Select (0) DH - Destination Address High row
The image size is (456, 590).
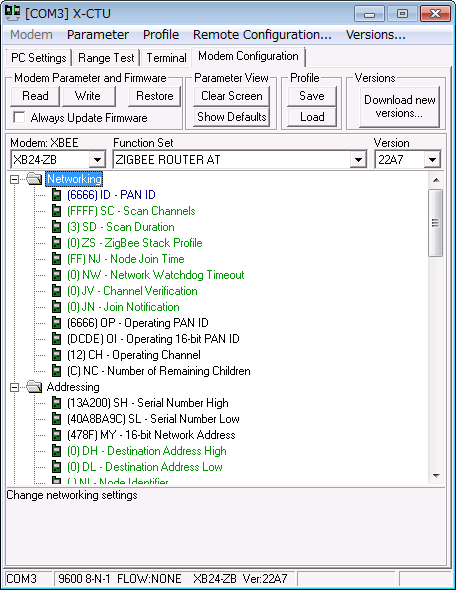[x=147, y=451]
